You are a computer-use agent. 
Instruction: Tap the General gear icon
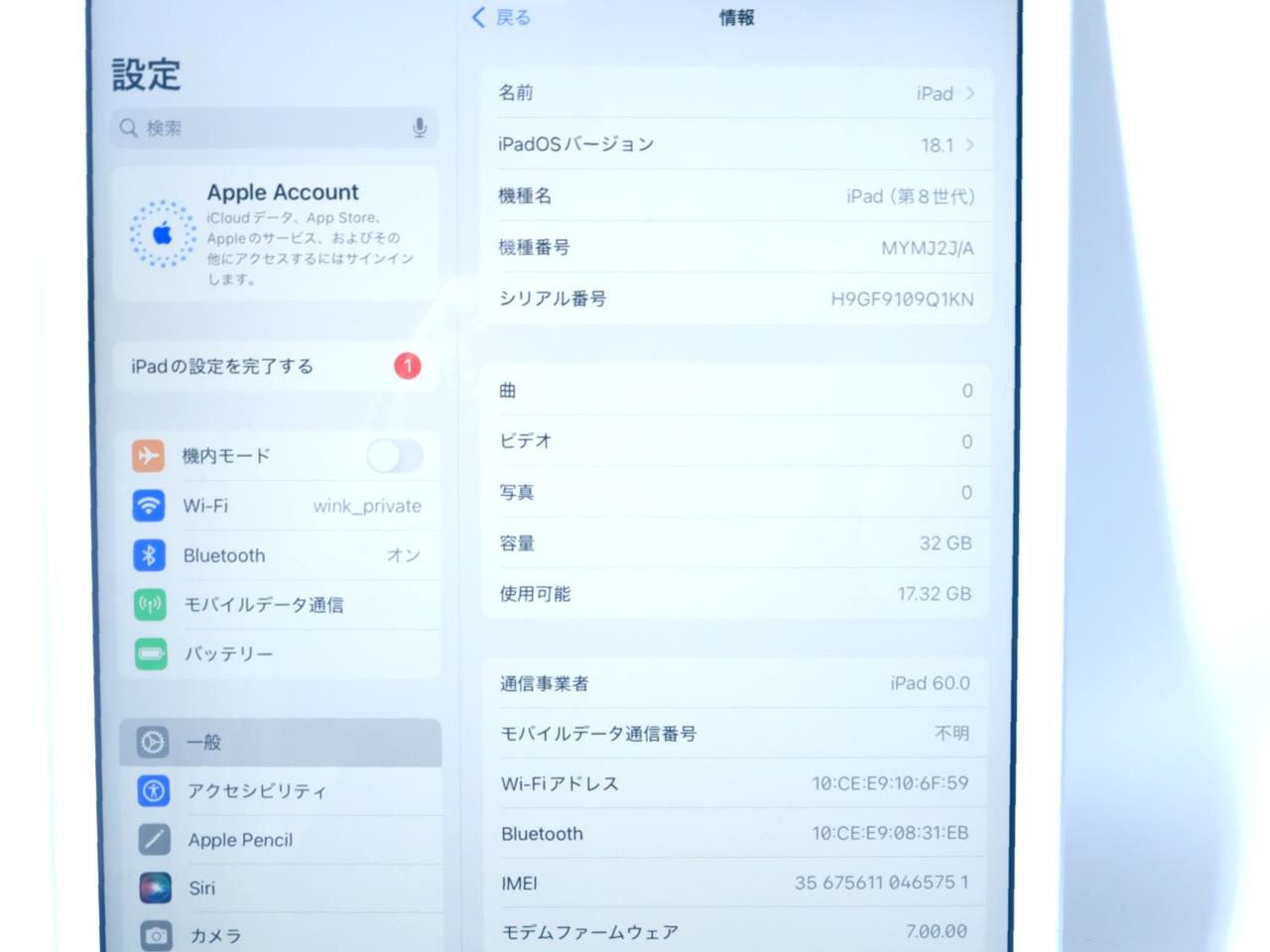[153, 742]
